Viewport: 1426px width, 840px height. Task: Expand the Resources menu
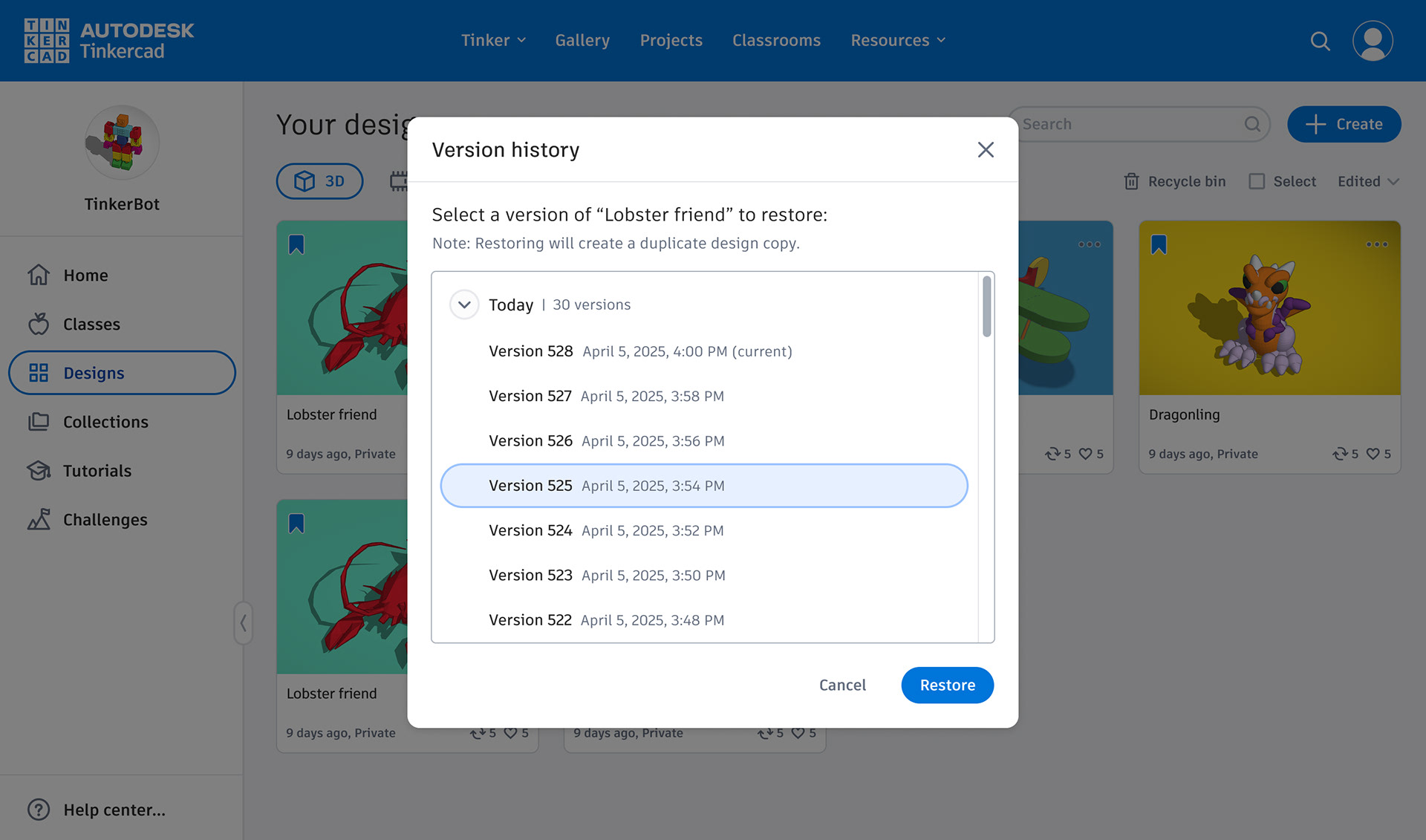[x=897, y=40]
